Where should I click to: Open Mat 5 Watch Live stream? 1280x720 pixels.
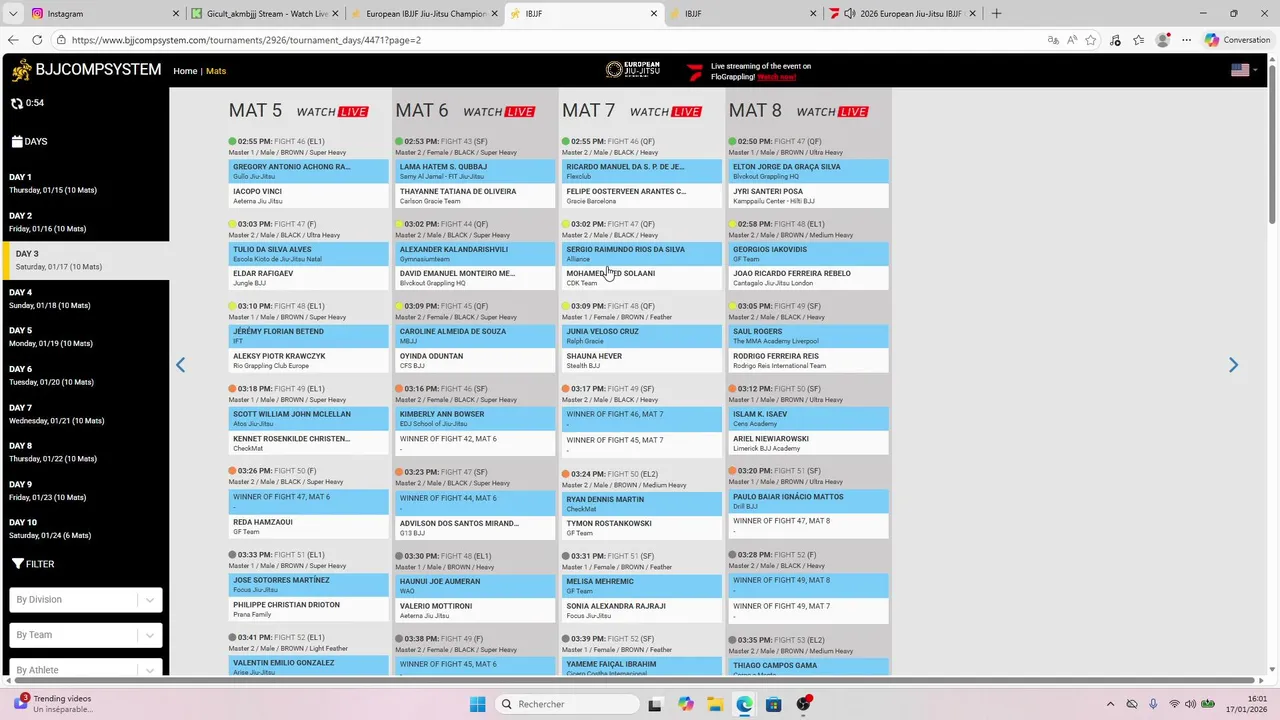(332, 112)
